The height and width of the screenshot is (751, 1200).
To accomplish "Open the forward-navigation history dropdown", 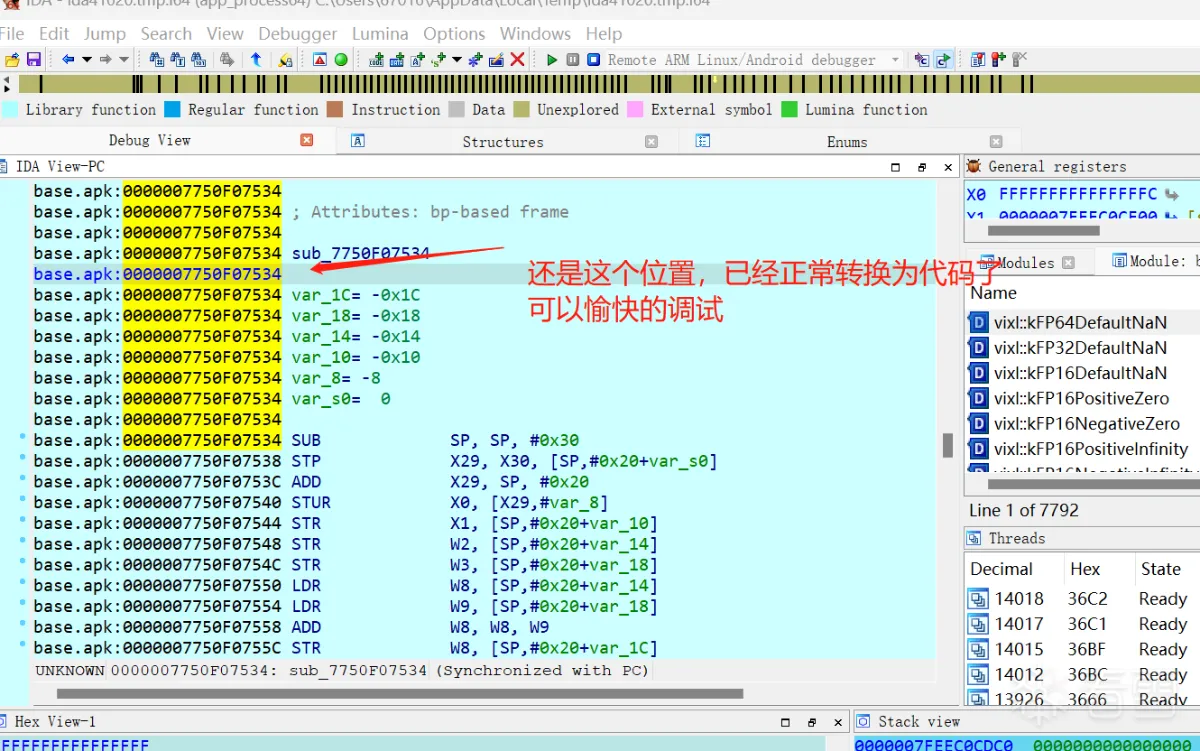I will [x=124, y=60].
